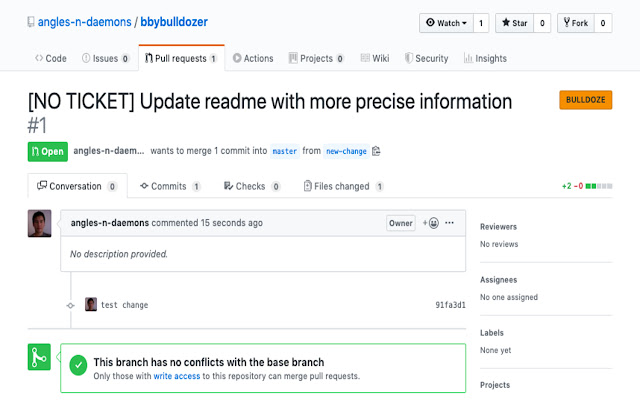Click the '#1' pull request number
Image resolution: width=640 pixels, height=400 pixels.
click(x=37, y=125)
